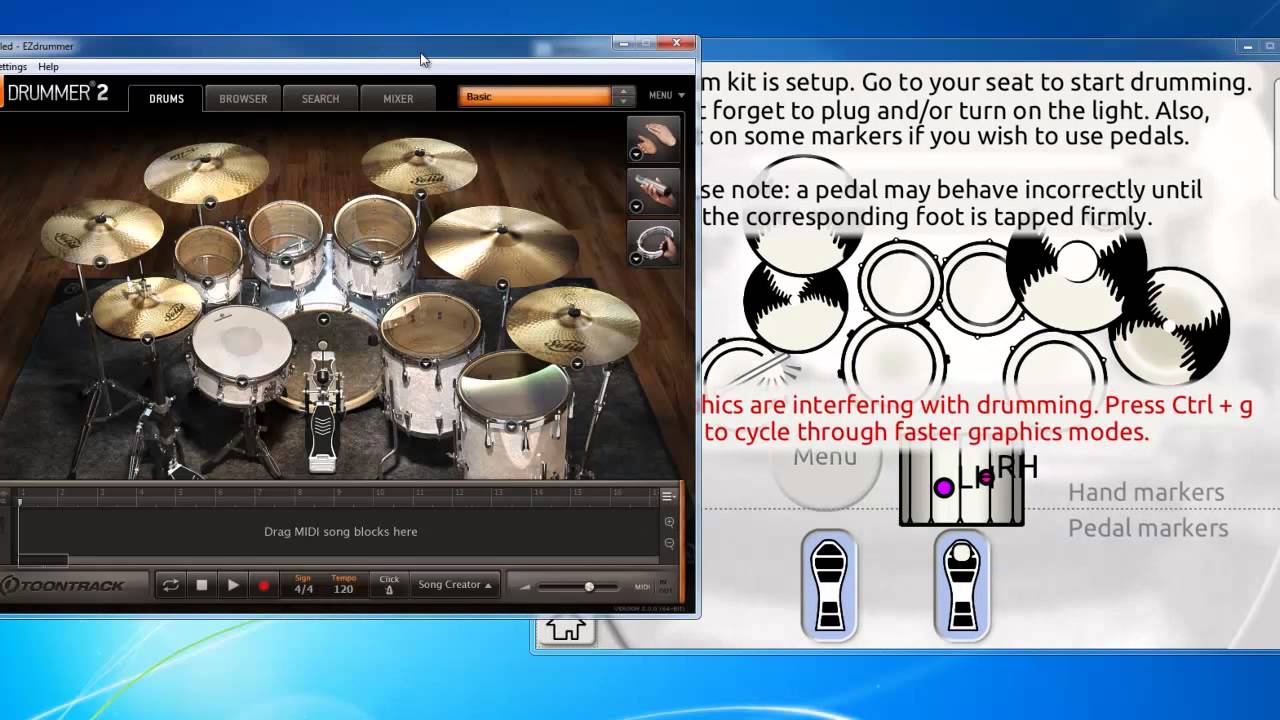Screen dimensions: 1280x720
Task: Tap the right foot pedal icon
Action: coord(962,586)
